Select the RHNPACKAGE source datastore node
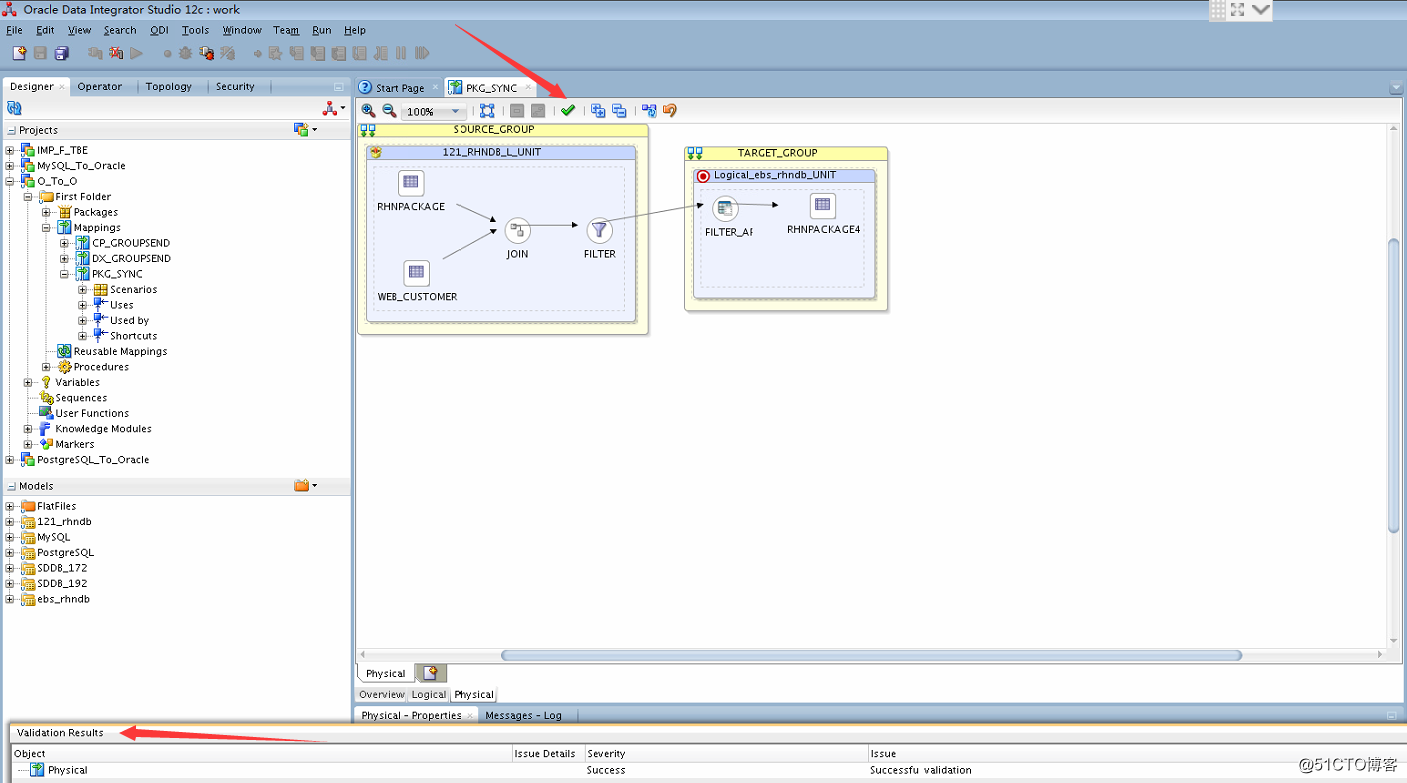 [411, 182]
